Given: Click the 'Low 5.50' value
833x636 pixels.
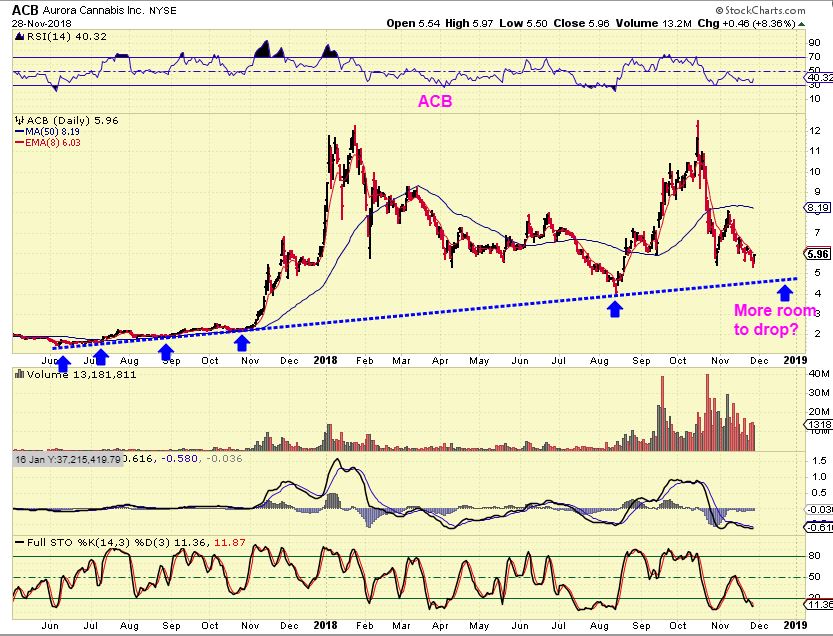Looking at the screenshot, I should coord(523,23).
